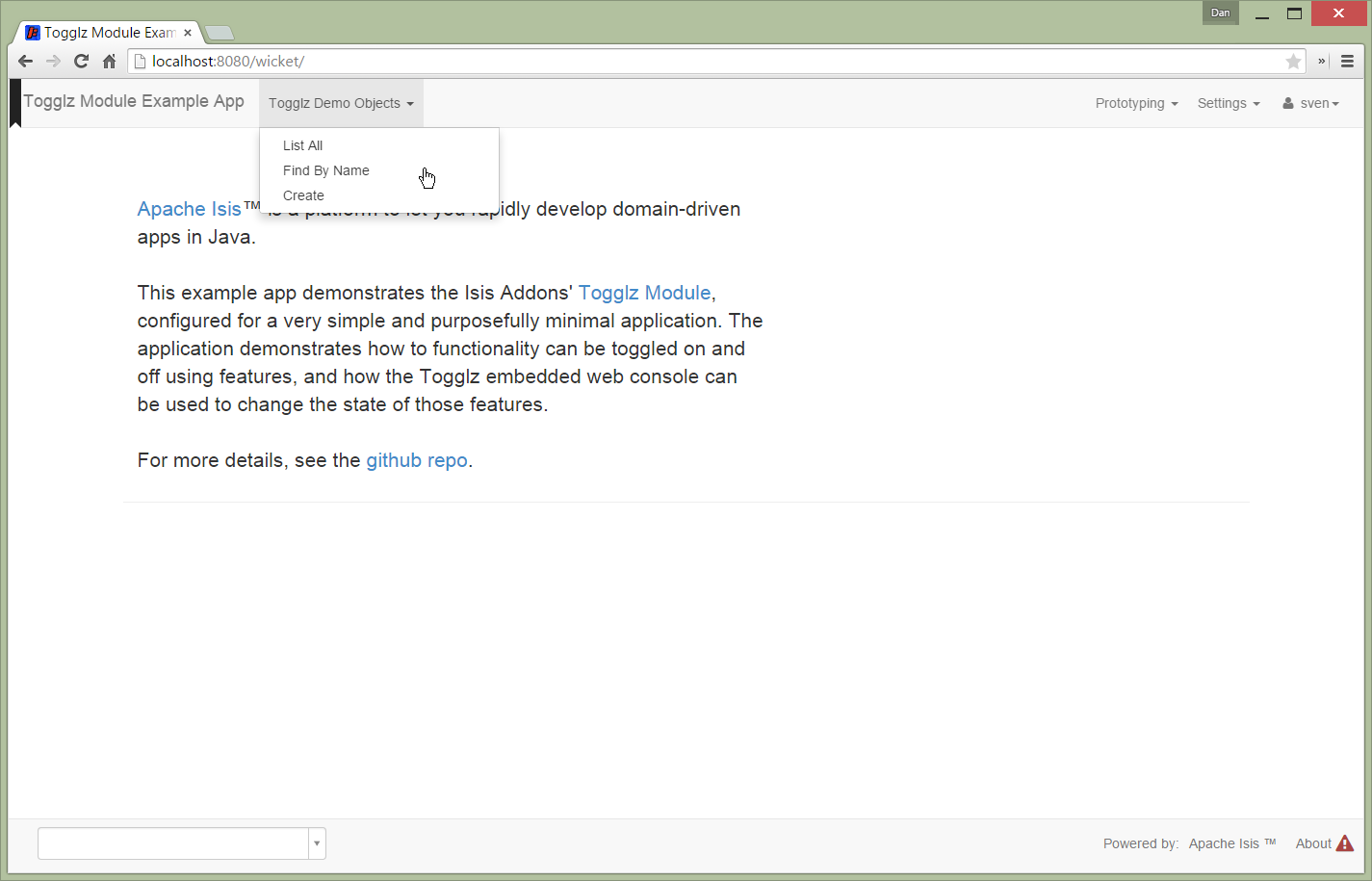
Task: Follow the Apache Isis link in the intro
Action: click(x=189, y=209)
